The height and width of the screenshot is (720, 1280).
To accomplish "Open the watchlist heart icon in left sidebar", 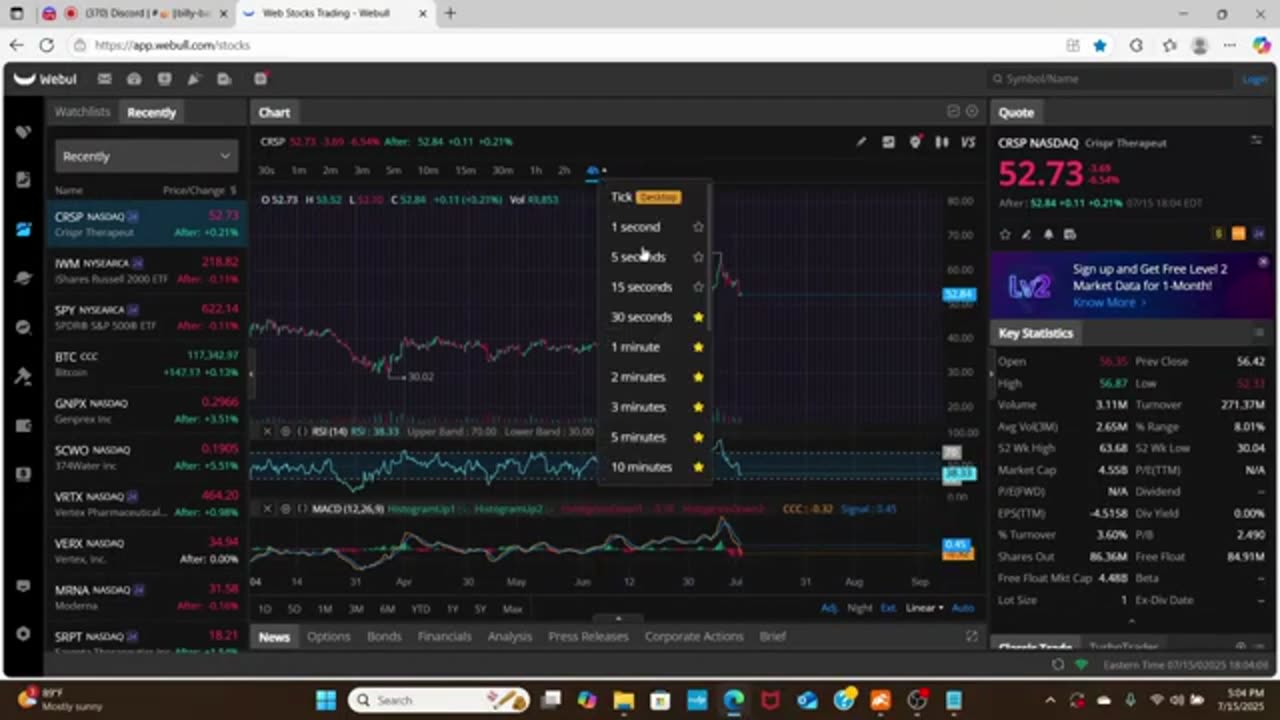I will pyautogui.click(x=24, y=132).
